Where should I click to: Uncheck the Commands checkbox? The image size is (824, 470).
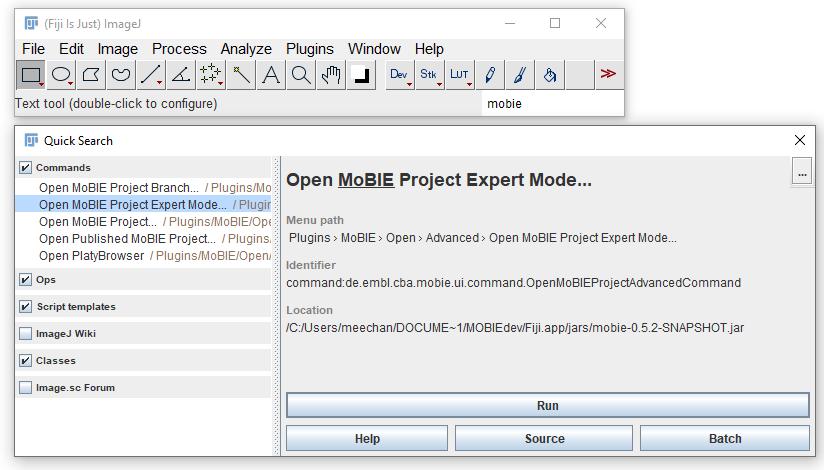[x=25, y=168]
